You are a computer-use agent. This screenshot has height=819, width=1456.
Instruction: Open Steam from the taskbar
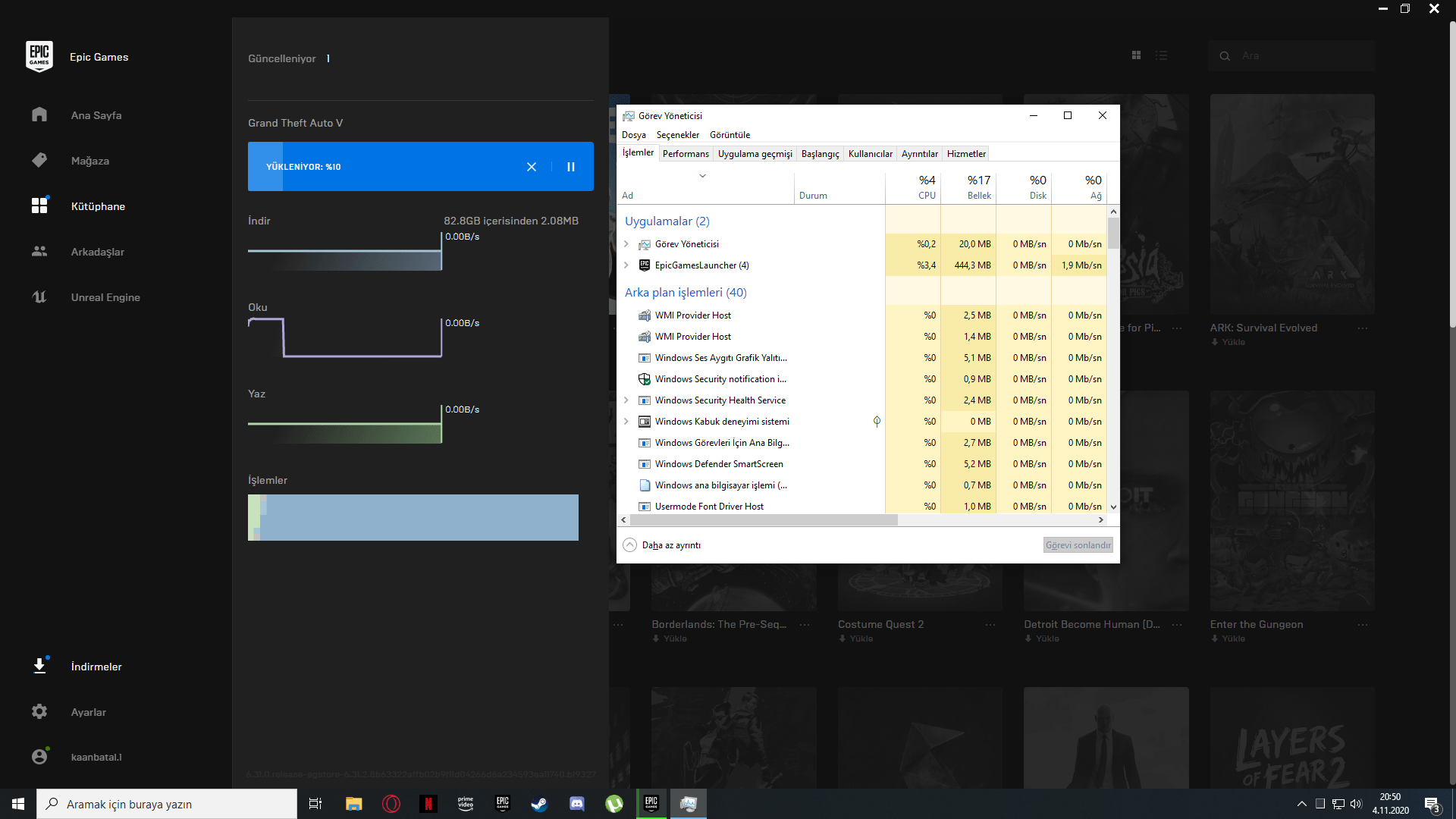point(539,804)
